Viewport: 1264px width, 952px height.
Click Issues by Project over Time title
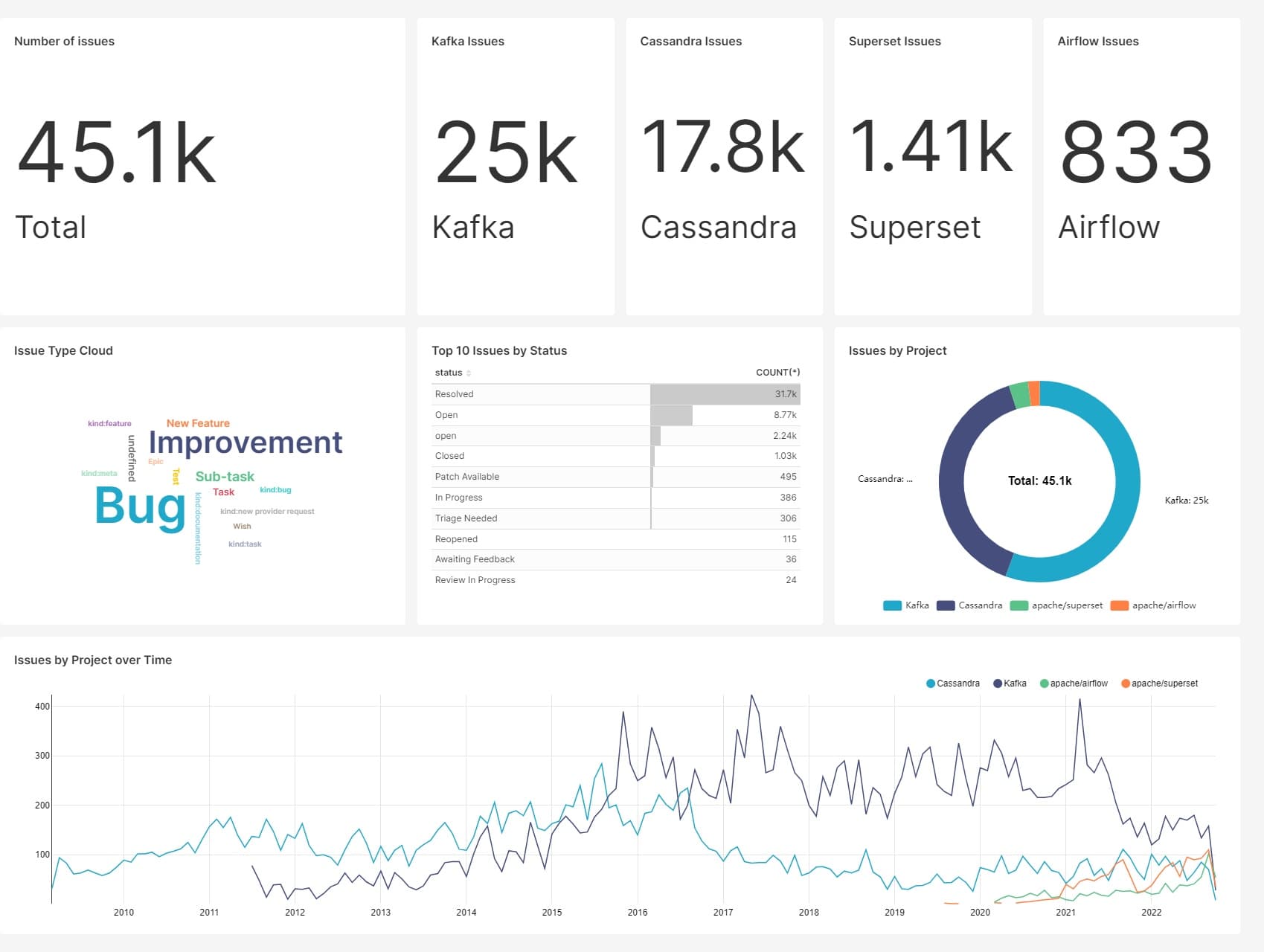pos(93,660)
